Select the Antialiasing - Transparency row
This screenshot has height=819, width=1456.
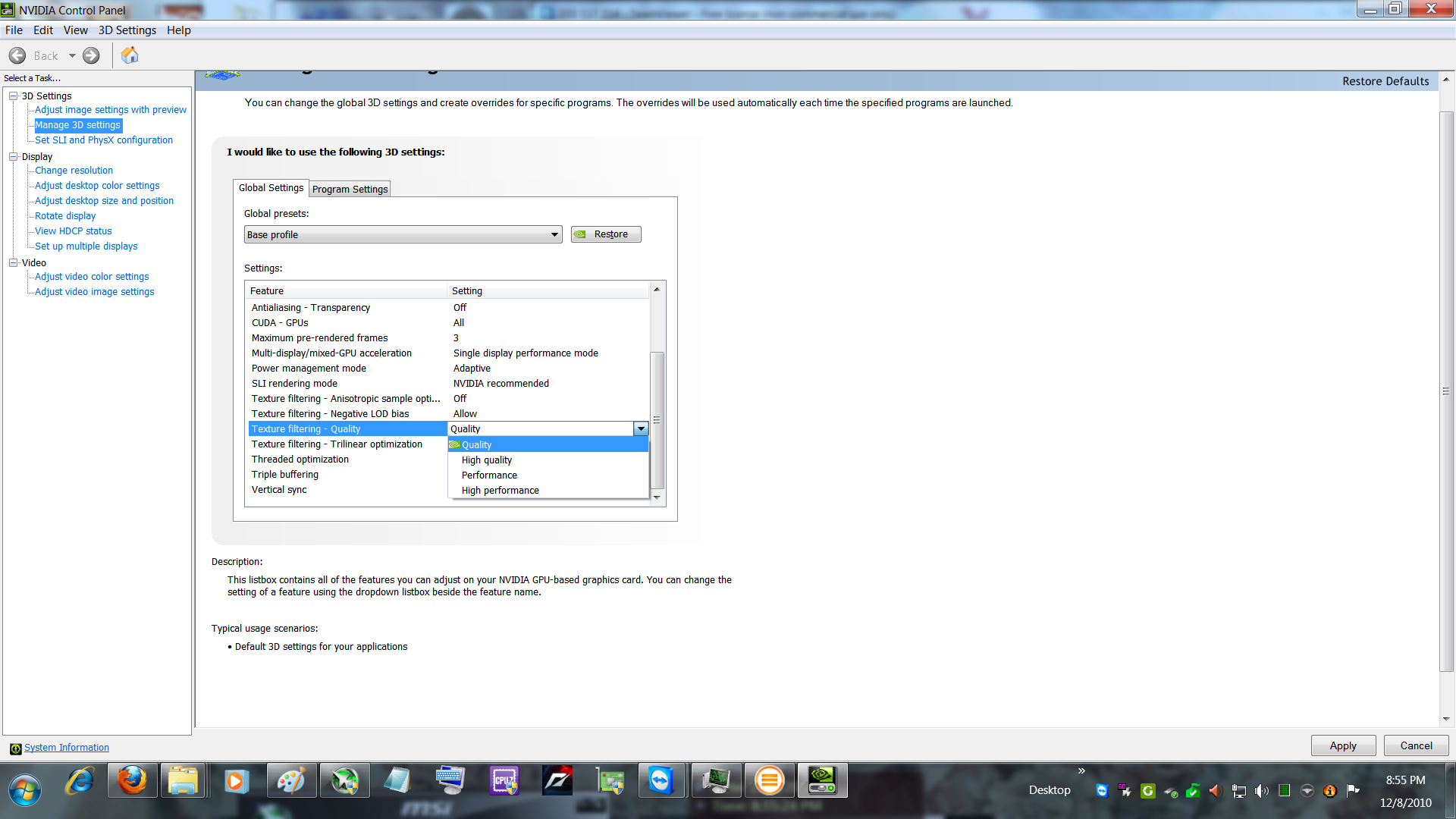(x=449, y=308)
